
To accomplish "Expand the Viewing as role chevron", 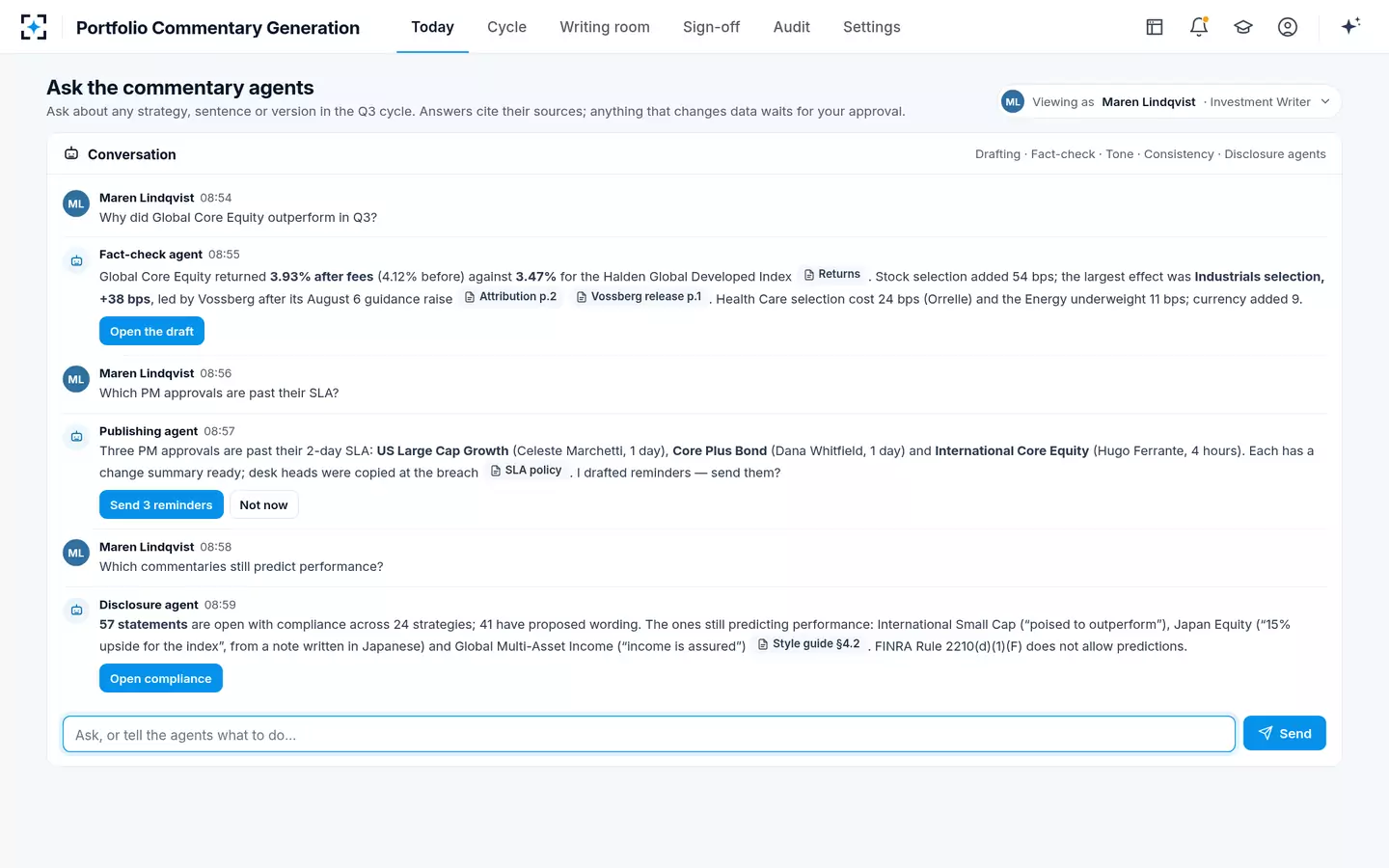I will tap(1325, 102).
